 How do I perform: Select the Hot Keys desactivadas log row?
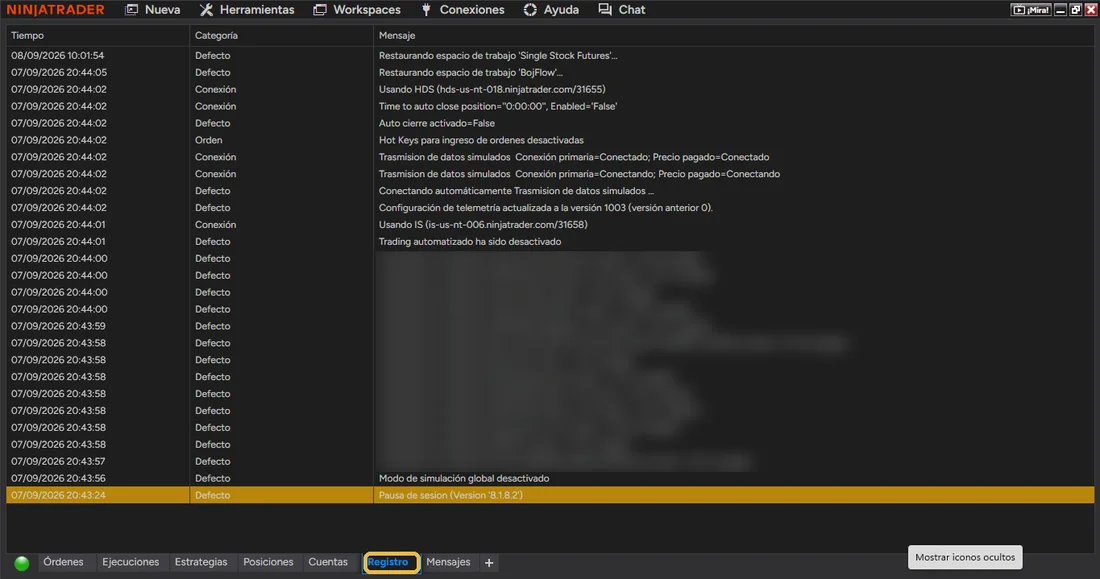click(x=550, y=140)
